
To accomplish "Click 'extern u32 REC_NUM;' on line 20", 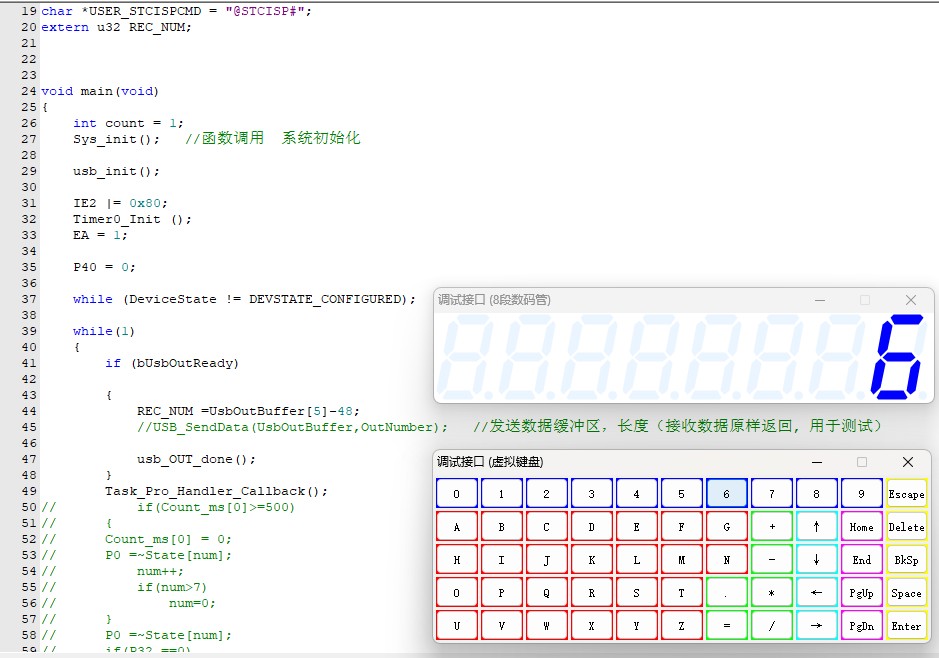I will tap(116, 27).
